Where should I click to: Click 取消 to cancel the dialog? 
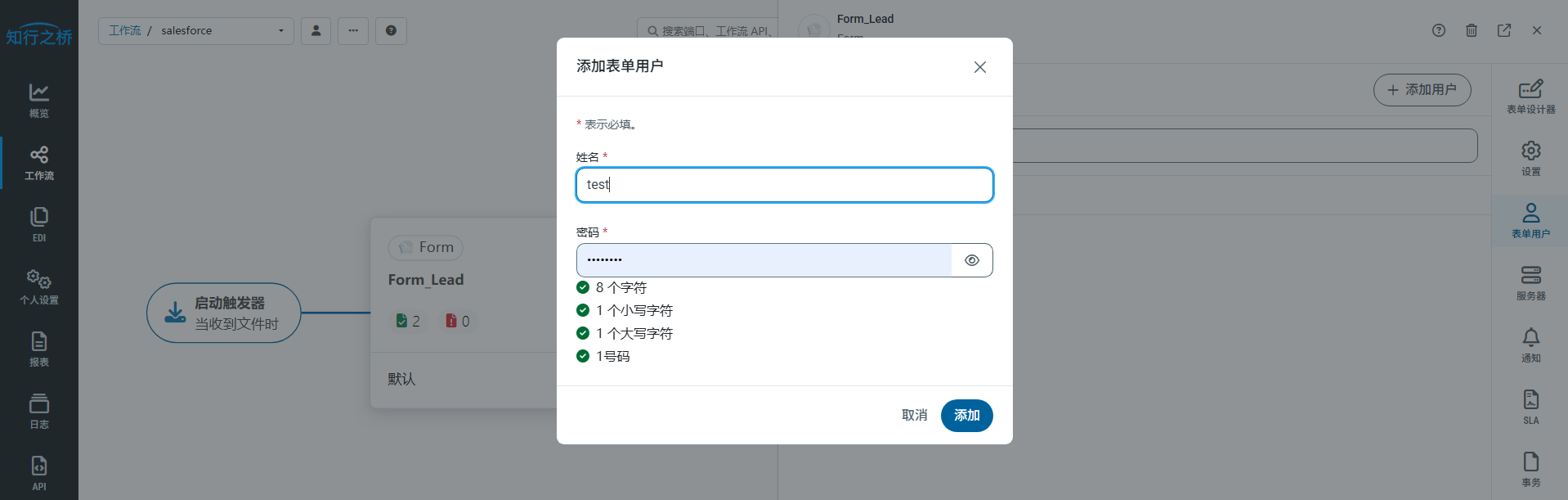[x=914, y=415]
